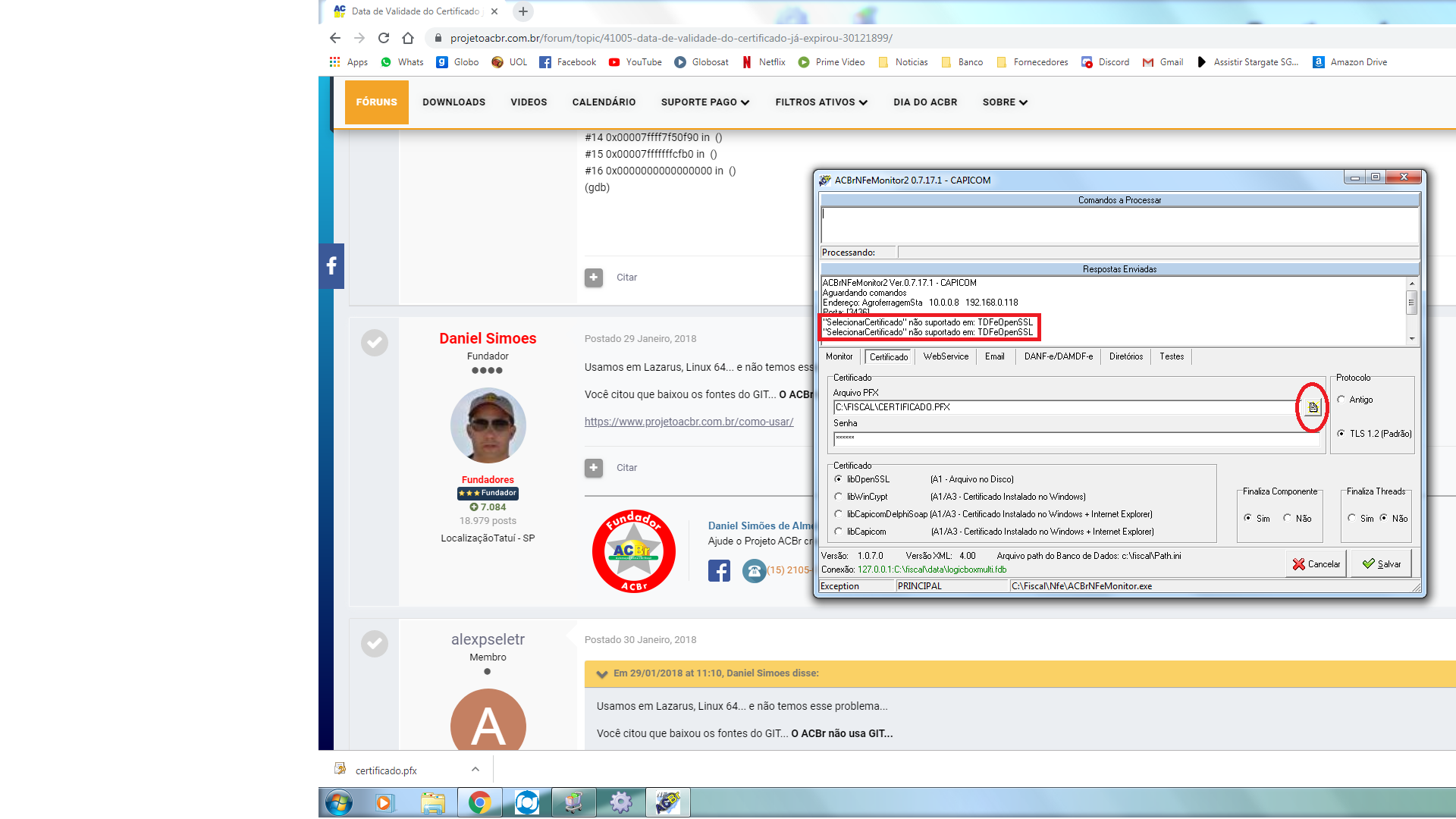
Task: Open the Discord bookmark
Action: (1106, 62)
